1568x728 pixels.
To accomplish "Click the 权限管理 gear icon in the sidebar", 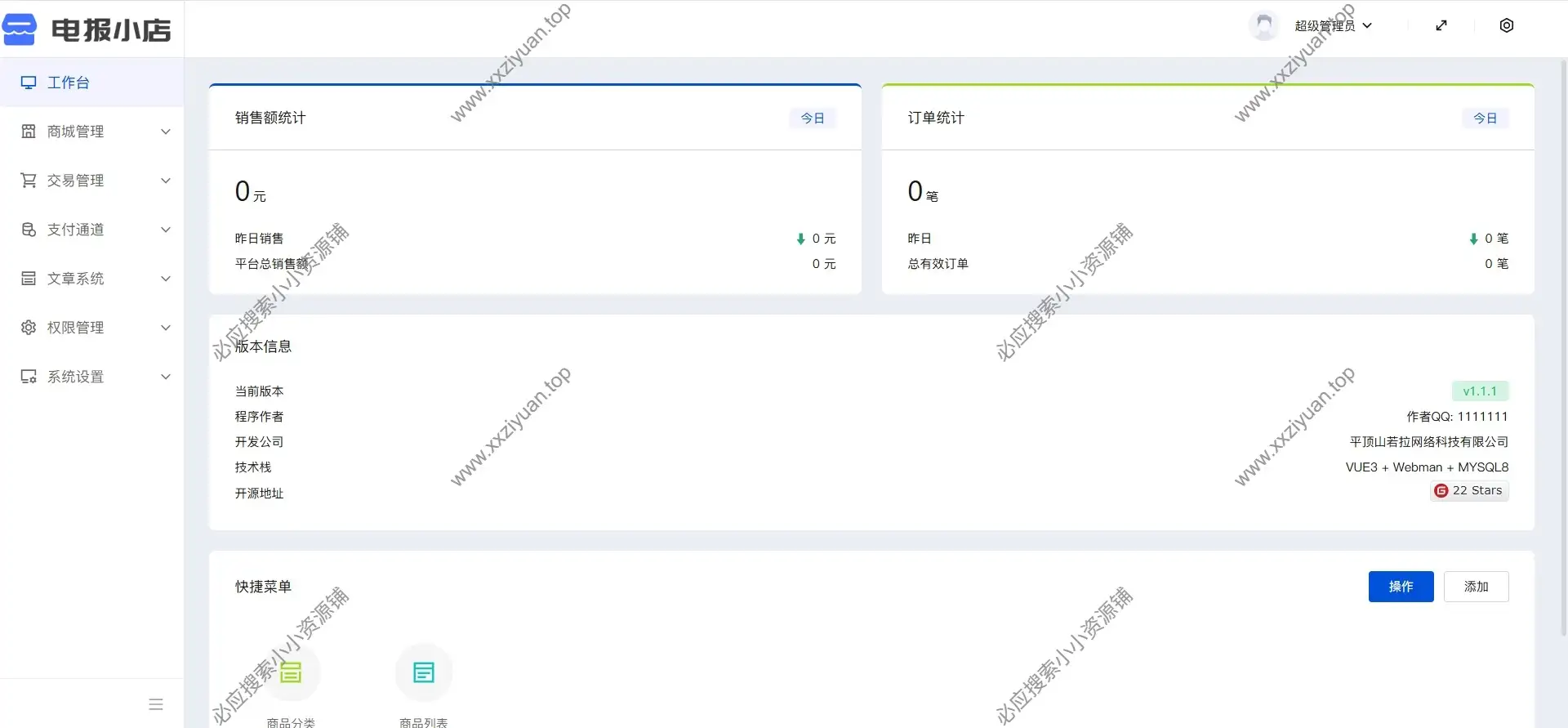I will tap(29, 328).
